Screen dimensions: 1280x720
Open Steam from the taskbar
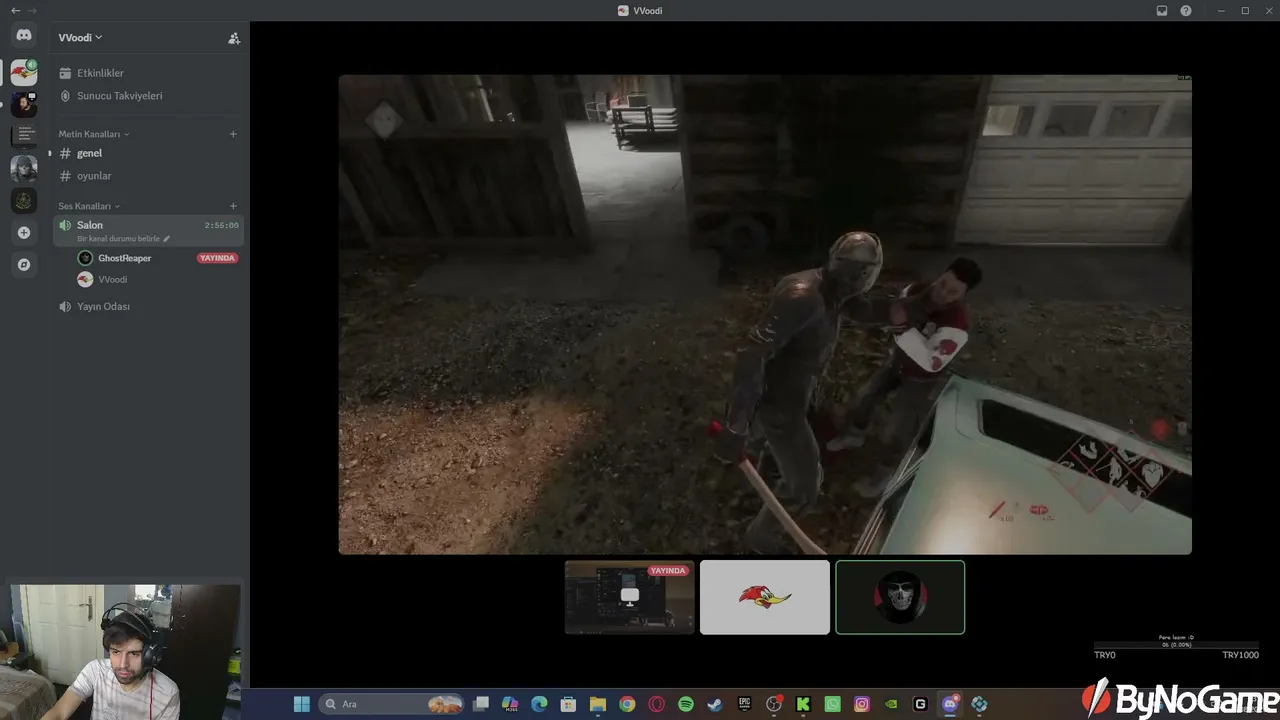tap(715, 704)
